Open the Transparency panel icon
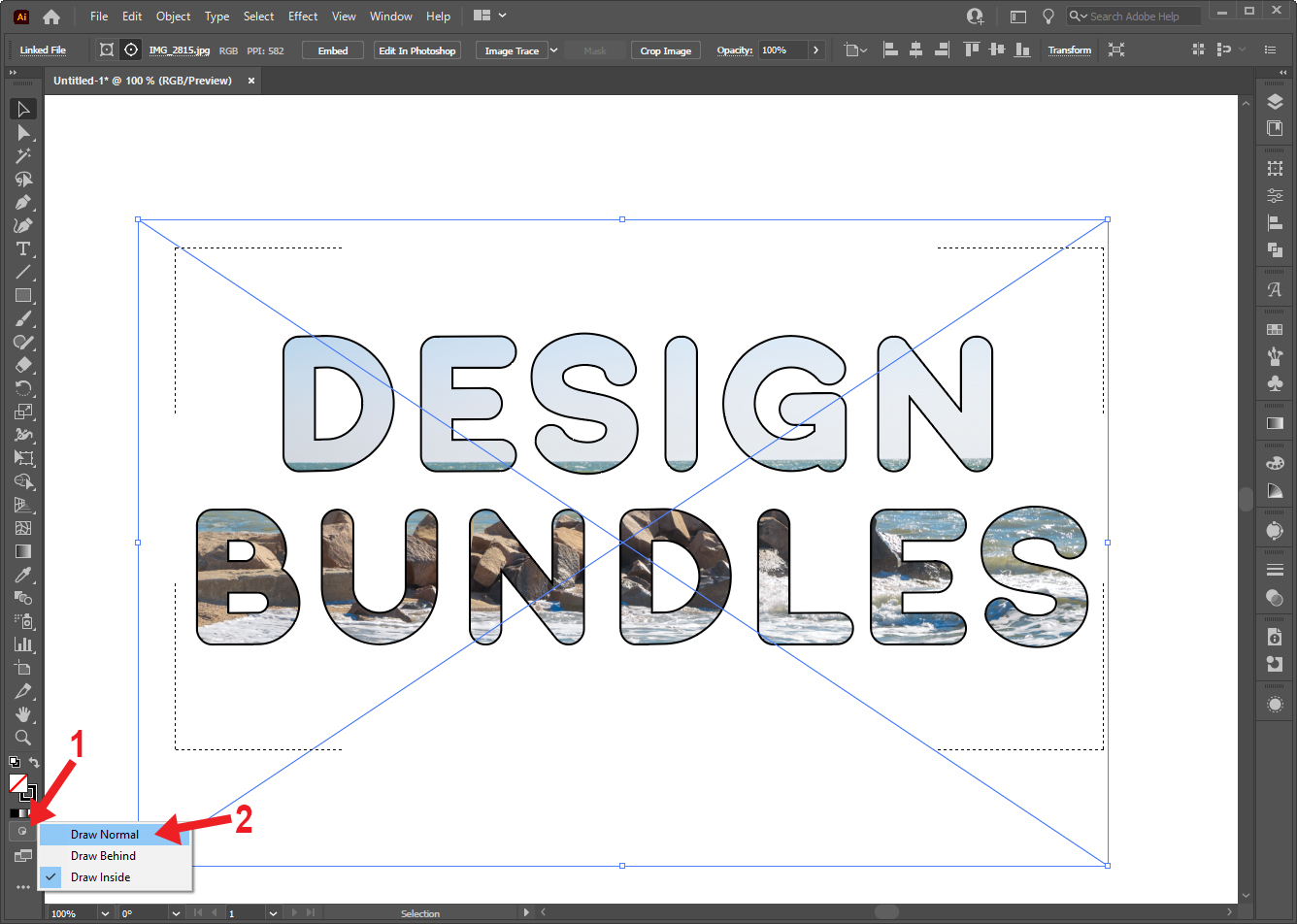 (1275, 598)
